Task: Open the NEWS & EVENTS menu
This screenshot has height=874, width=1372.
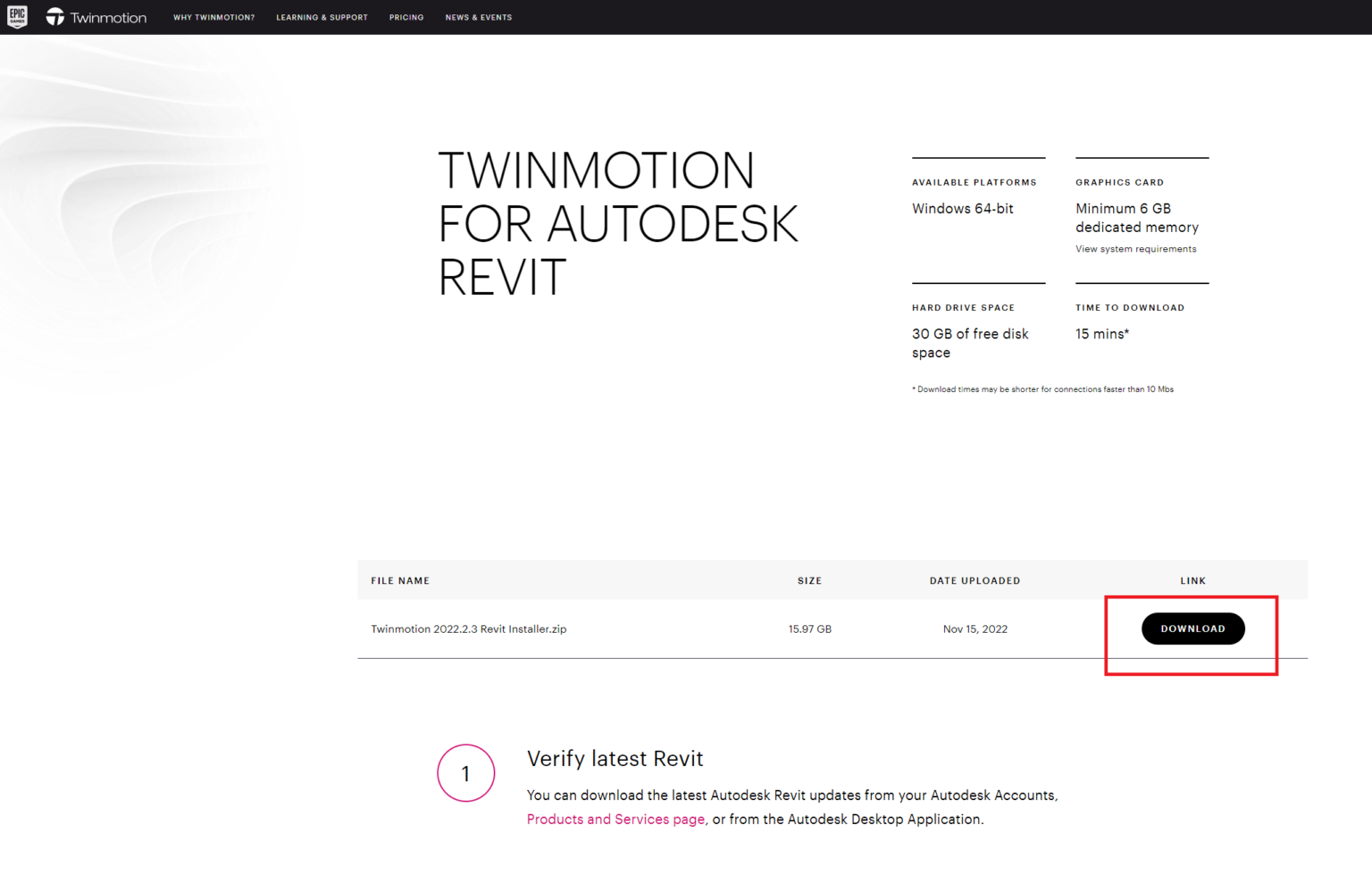Action: [x=479, y=17]
